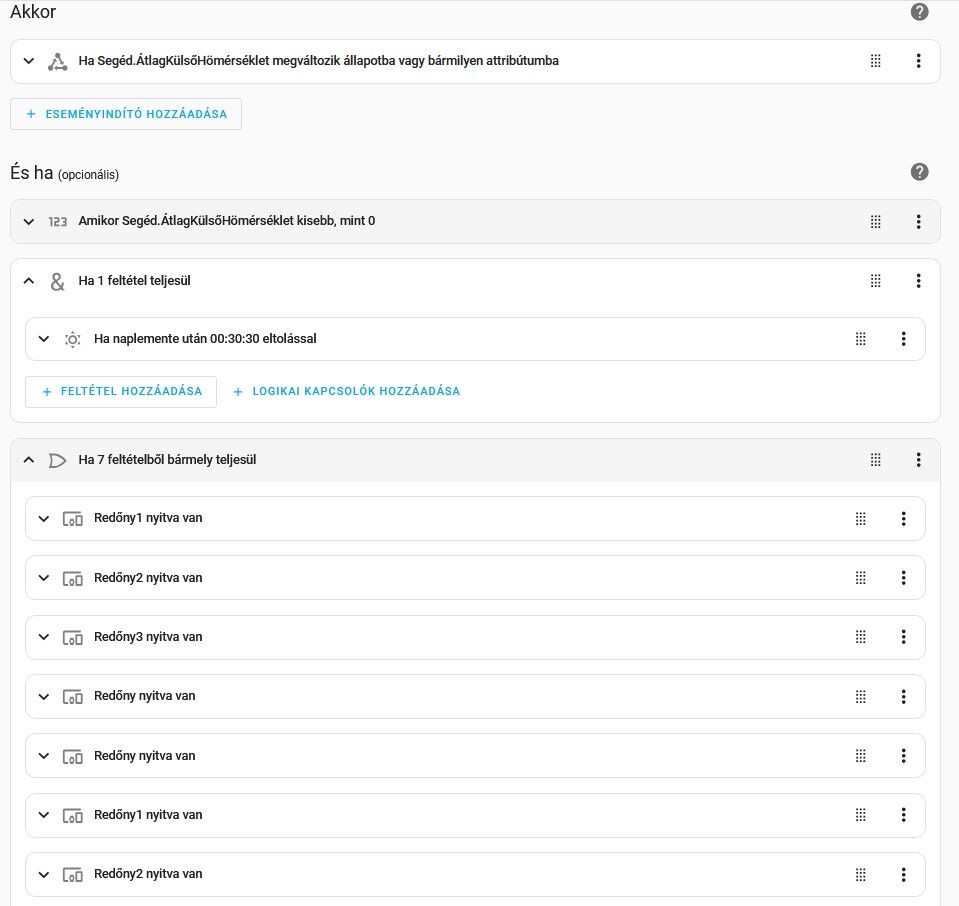Screen dimensions: 959x906
Task: Open overflow menu of the AND group
Action: [918, 281]
